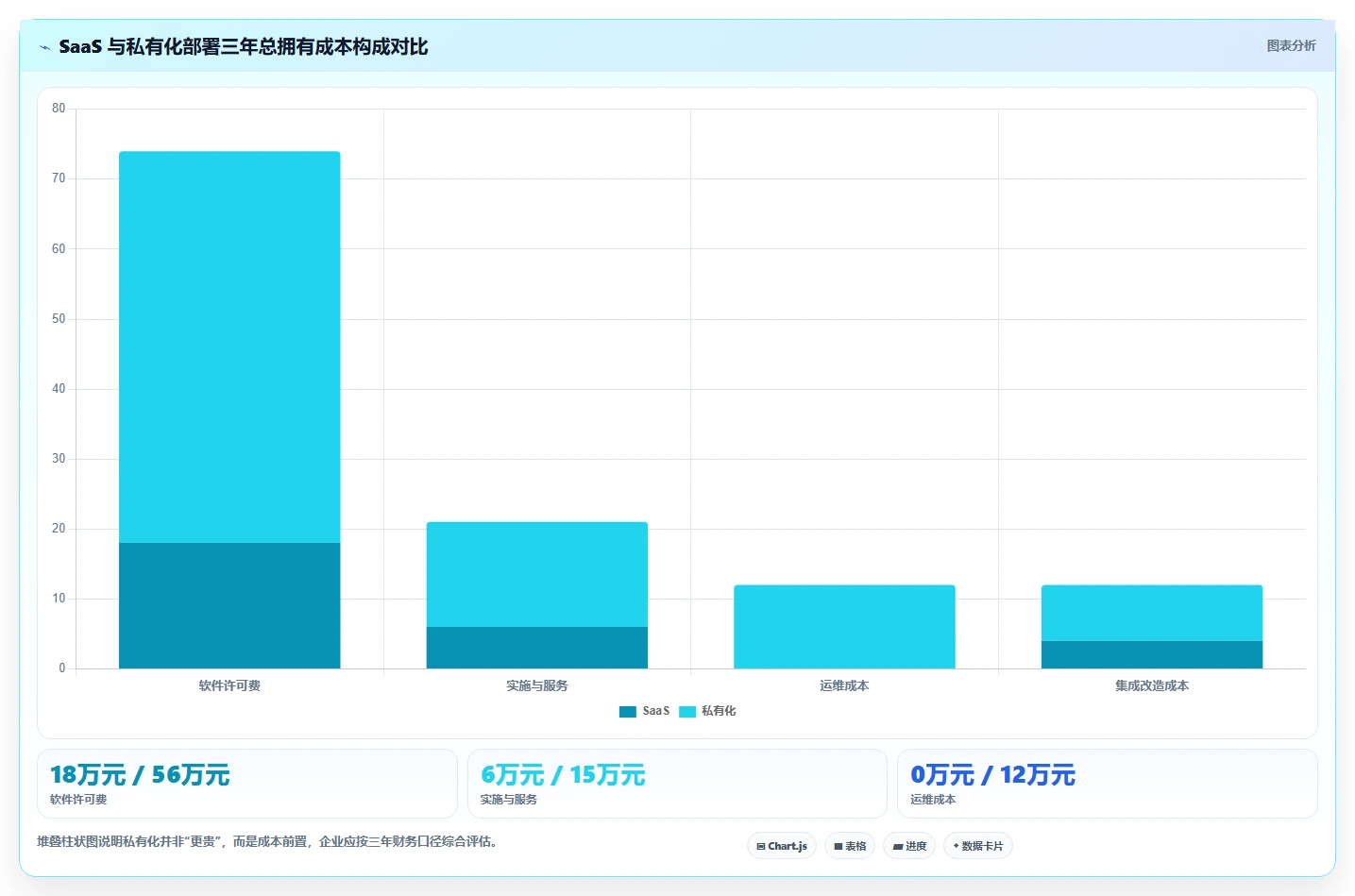Click the chart icon beside the title

click(x=44, y=47)
